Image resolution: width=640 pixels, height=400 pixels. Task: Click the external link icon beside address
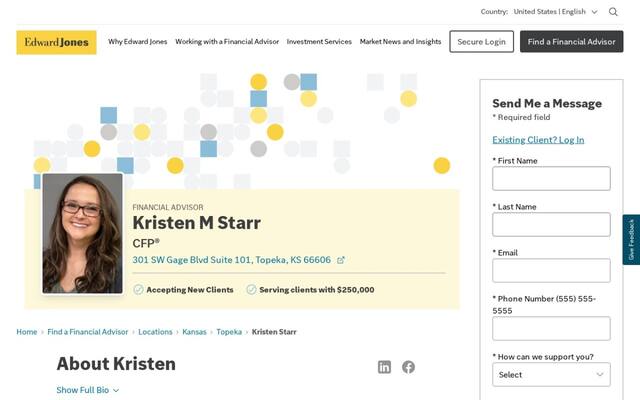(x=340, y=260)
